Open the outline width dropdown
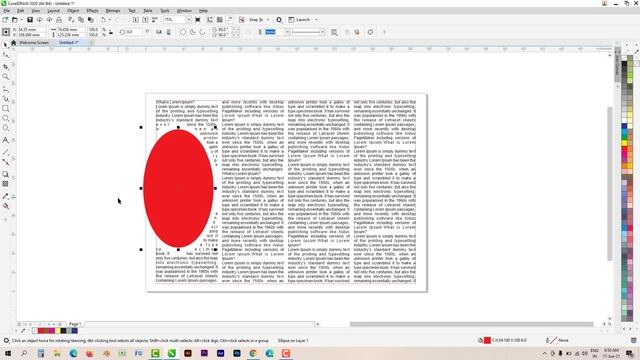Screen dimensions: 640x360 287,32
